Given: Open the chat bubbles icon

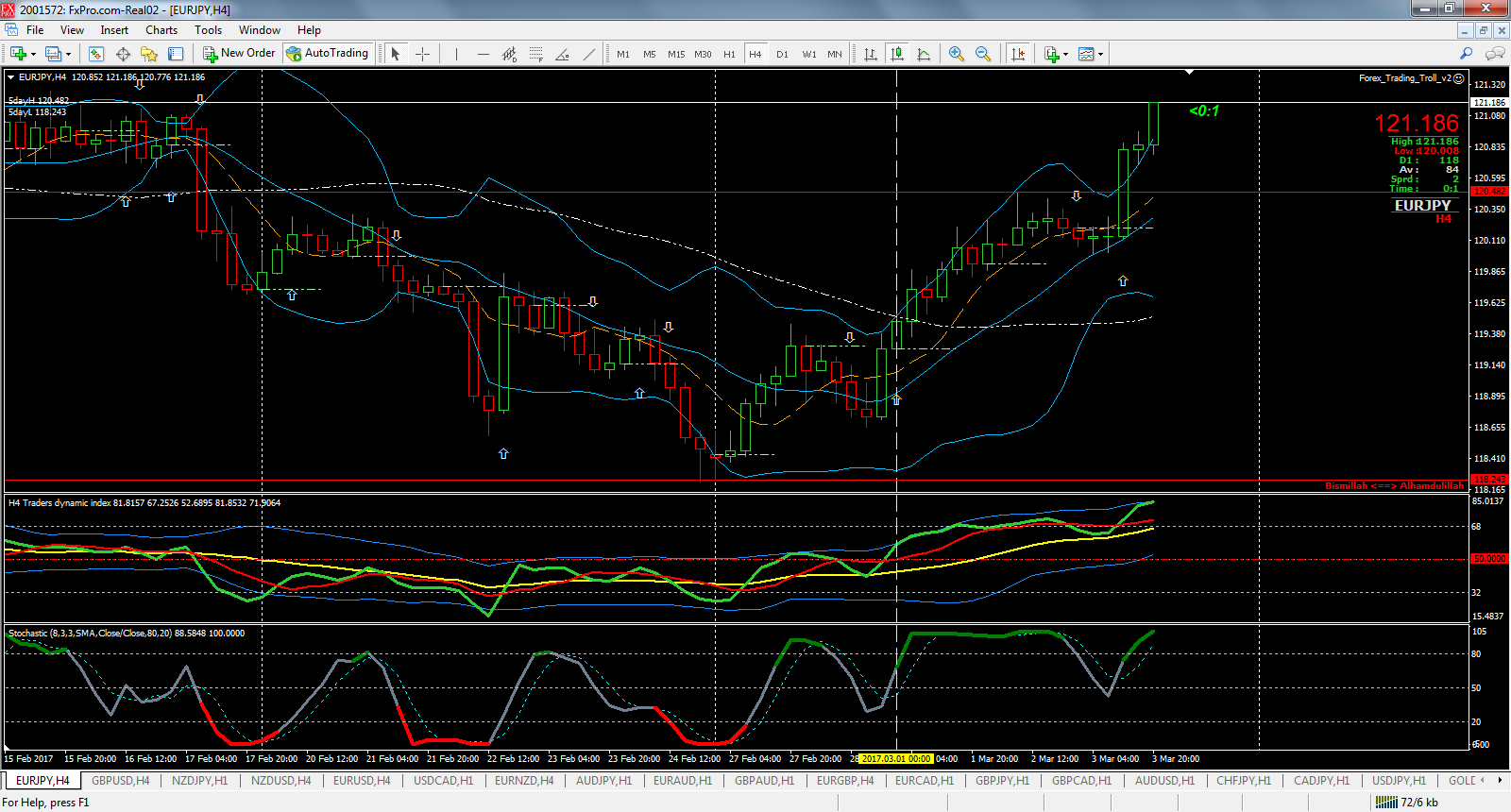Looking at the screenshot, I should [1495, 54].
